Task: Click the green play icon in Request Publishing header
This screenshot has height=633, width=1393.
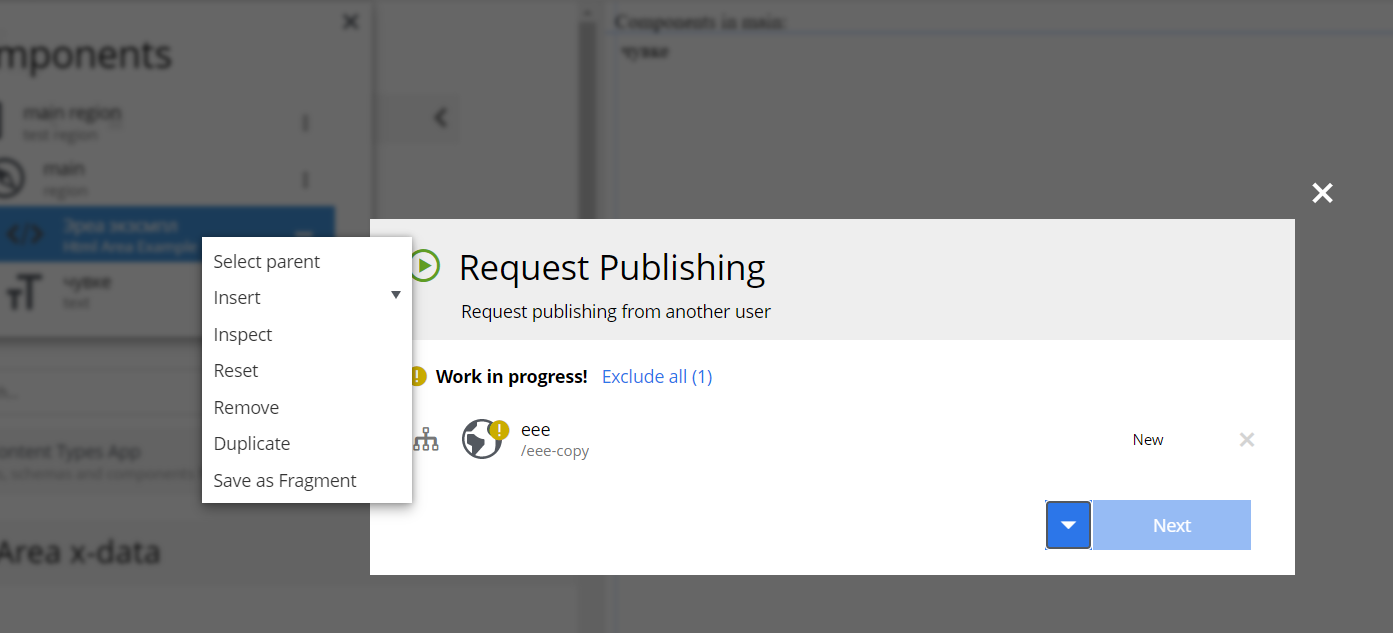Action: point(424,267)
